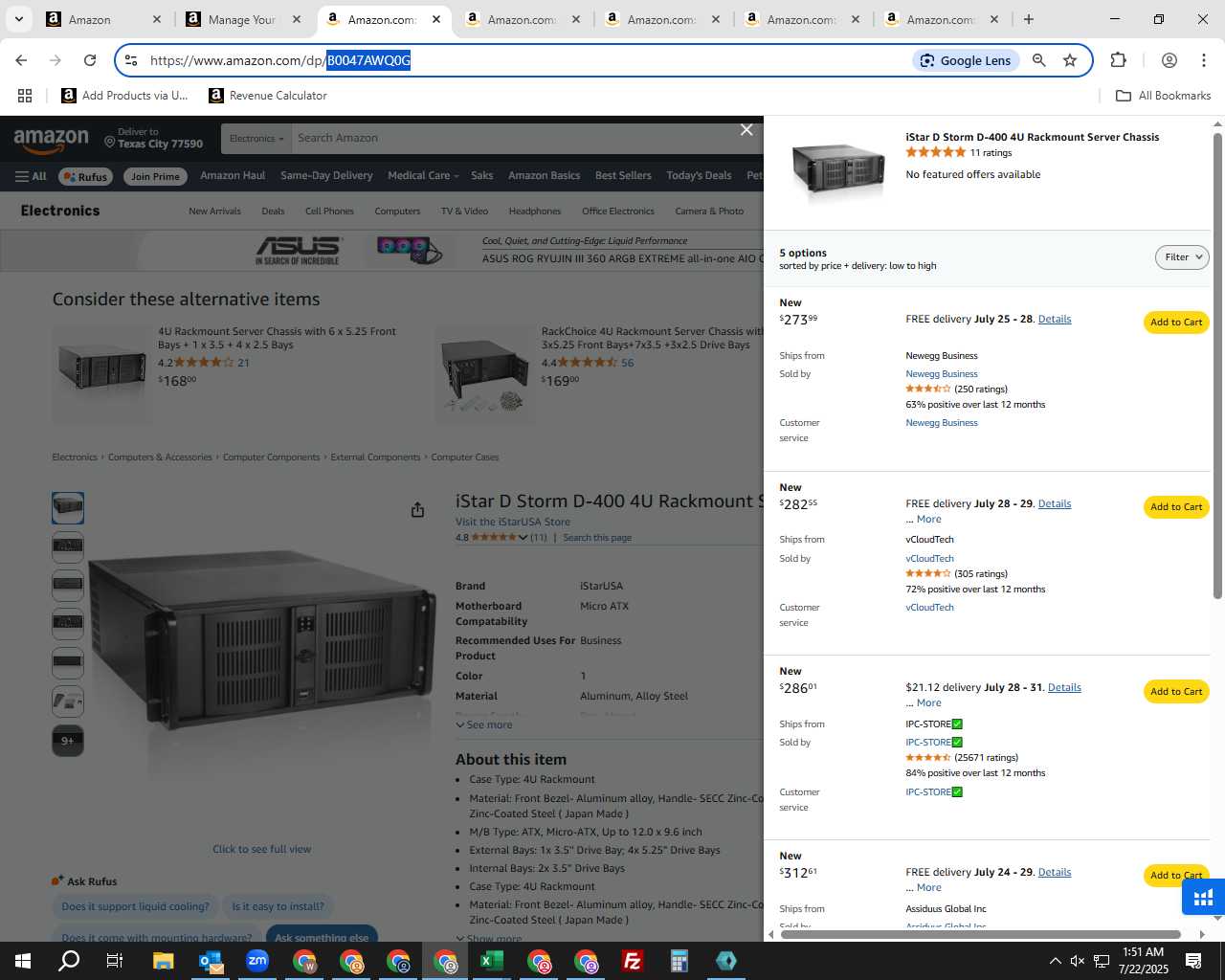Expand More under IPC-STORE delivery
Image resolution: width=1225 pixels, height=980 pixels.
(x=928, y=703)
